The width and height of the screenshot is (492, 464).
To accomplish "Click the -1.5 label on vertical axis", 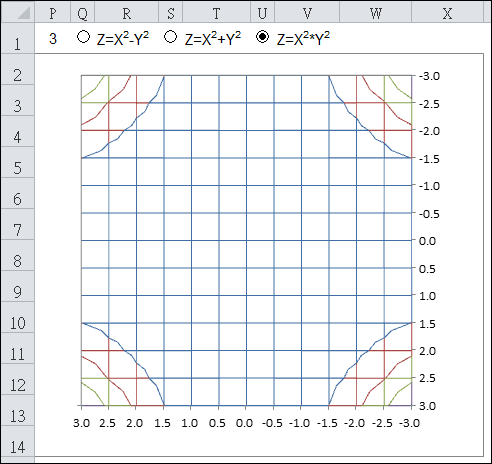I will pos(429,159).
